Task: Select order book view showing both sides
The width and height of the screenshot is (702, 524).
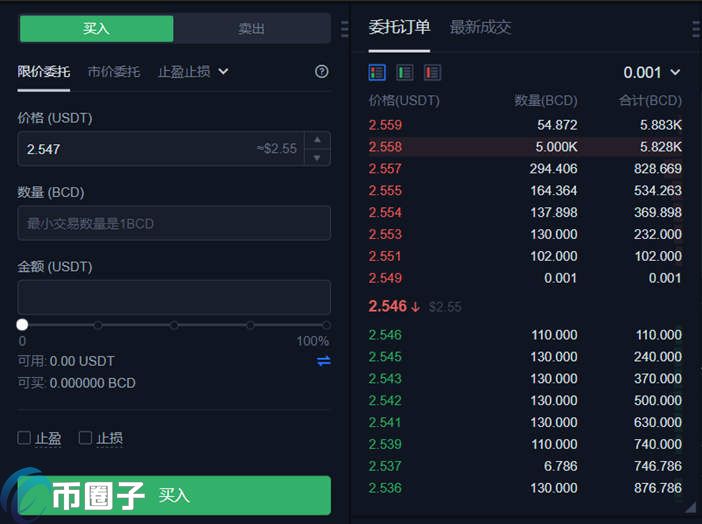Action: [377, 72]
